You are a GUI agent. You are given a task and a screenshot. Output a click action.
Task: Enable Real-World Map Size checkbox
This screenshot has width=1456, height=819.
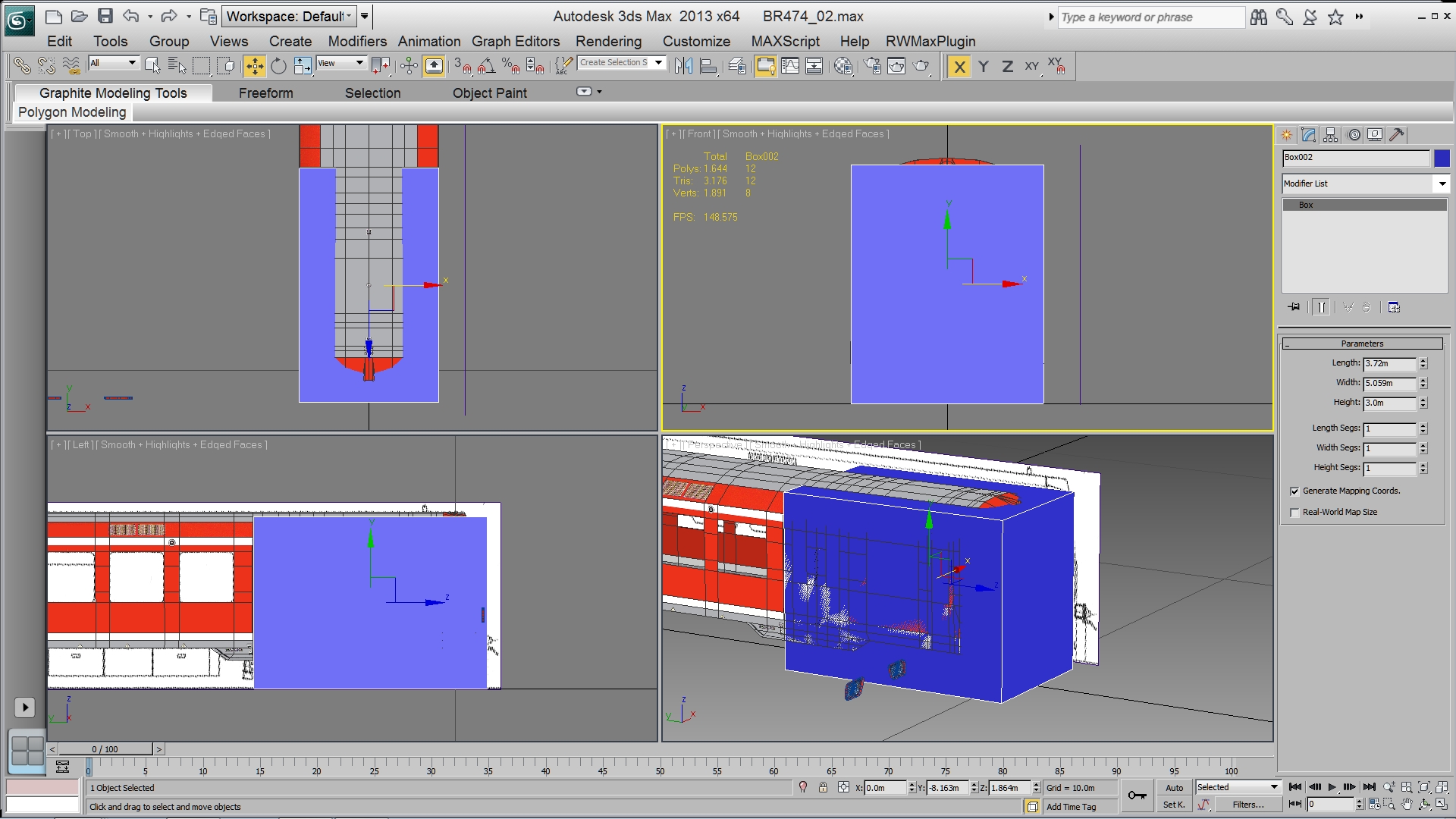click(x=1294, y=513)
